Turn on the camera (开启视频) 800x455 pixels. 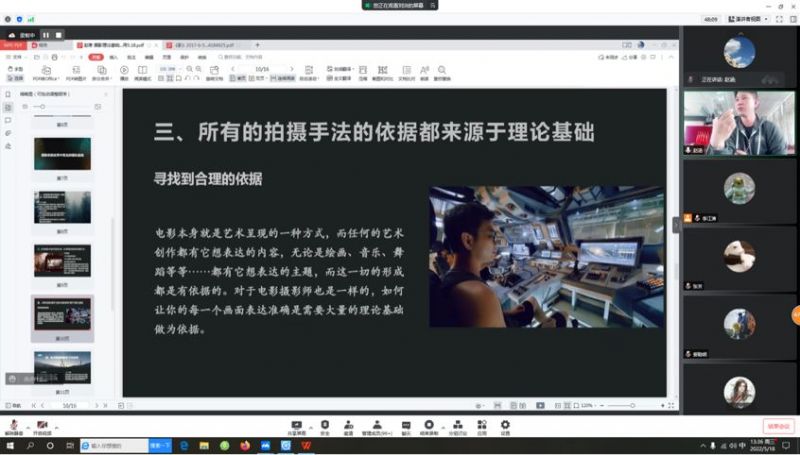pos(44,425)
